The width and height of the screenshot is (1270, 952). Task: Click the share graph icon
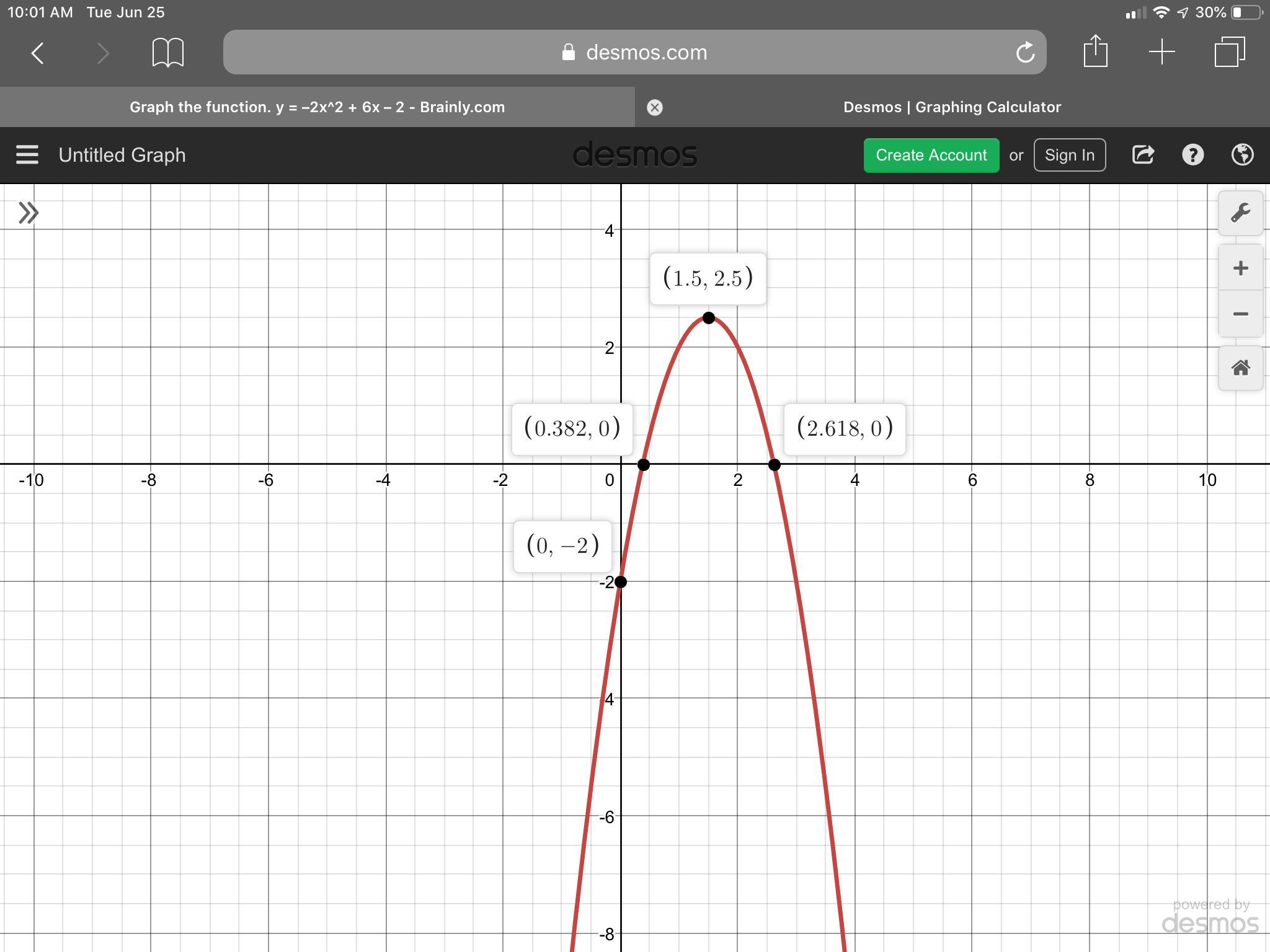pyautogui.click(x=1143, y=155)
